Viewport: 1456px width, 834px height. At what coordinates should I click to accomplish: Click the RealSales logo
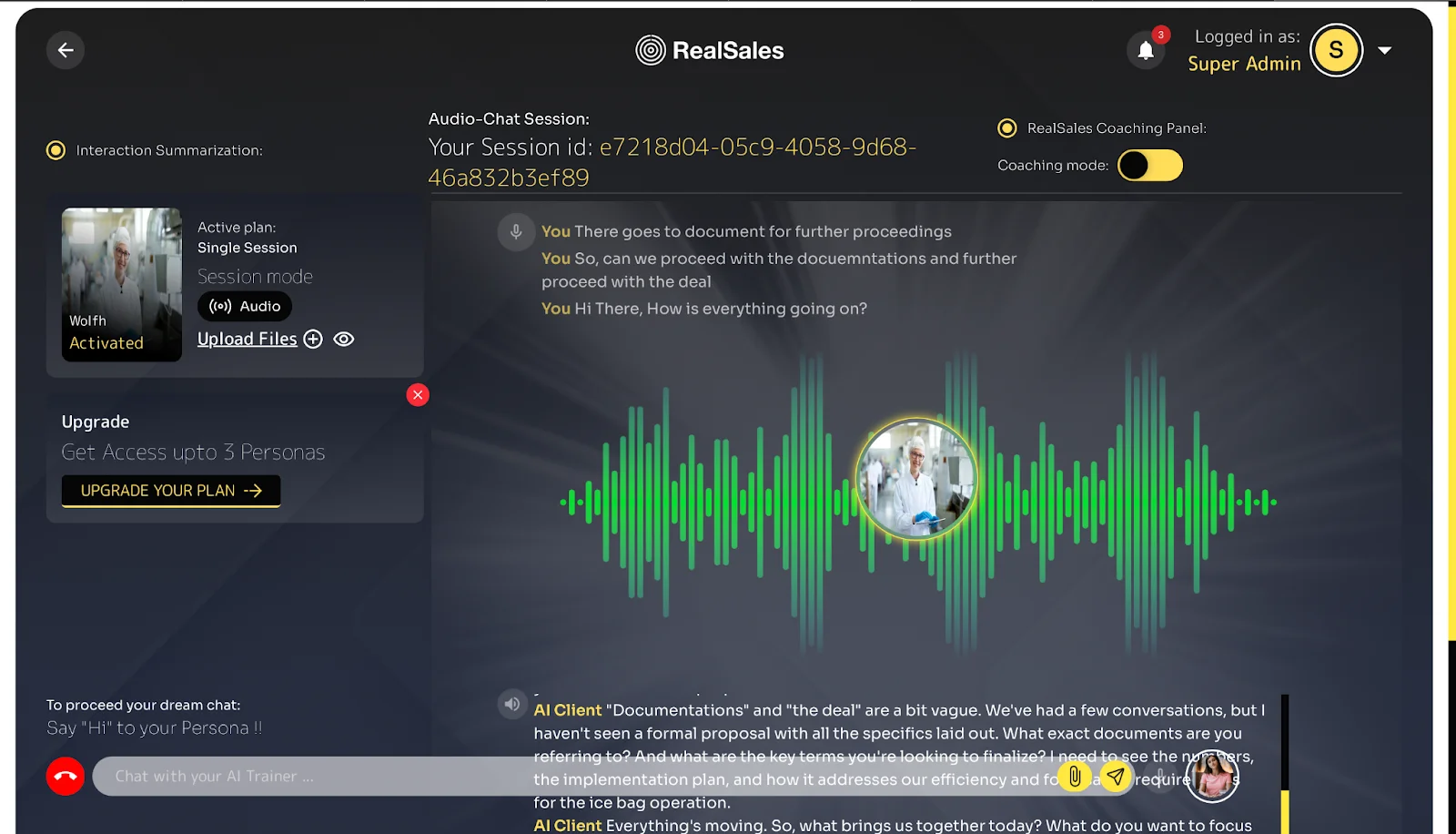(x=710, y=50)
